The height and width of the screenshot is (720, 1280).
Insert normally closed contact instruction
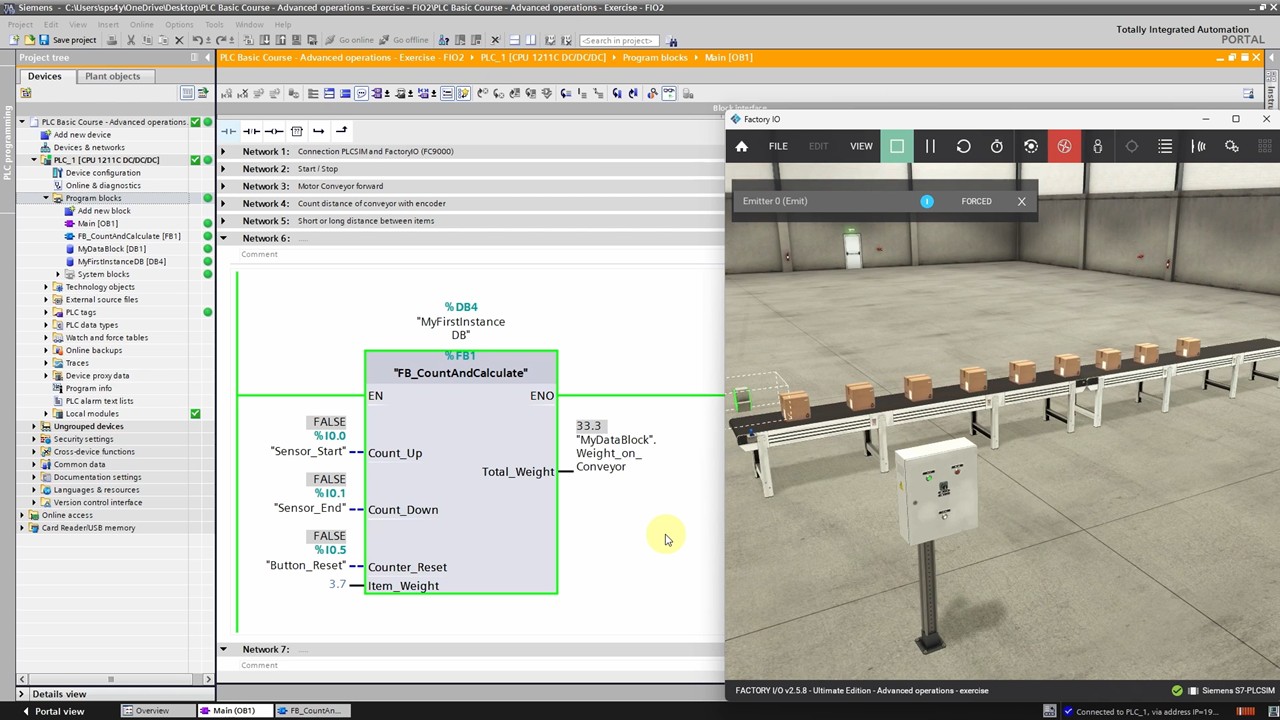pyautogui.click(x=251, y=131)
